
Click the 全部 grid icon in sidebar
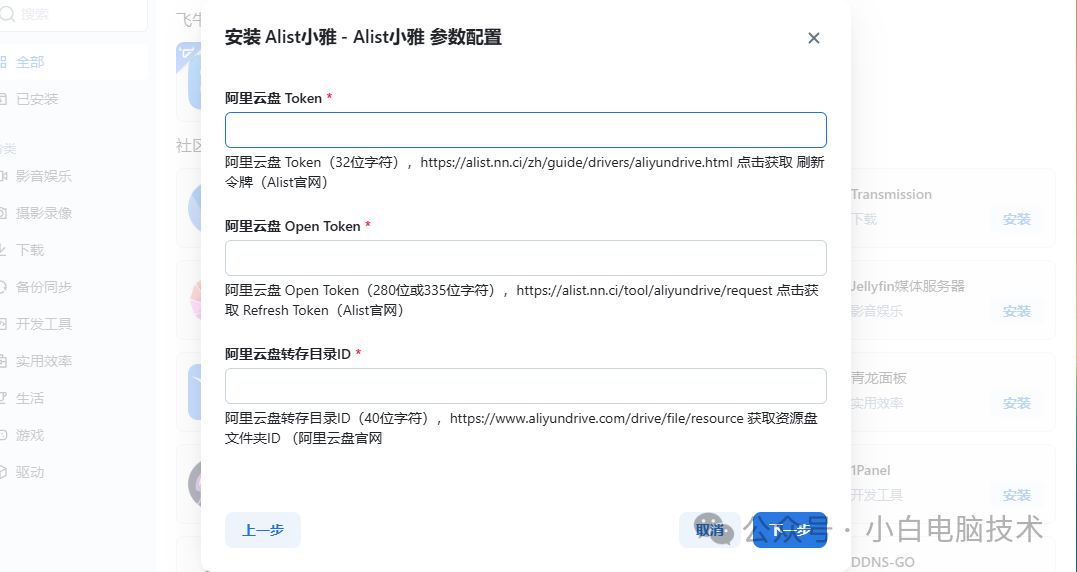click(2, 62)
